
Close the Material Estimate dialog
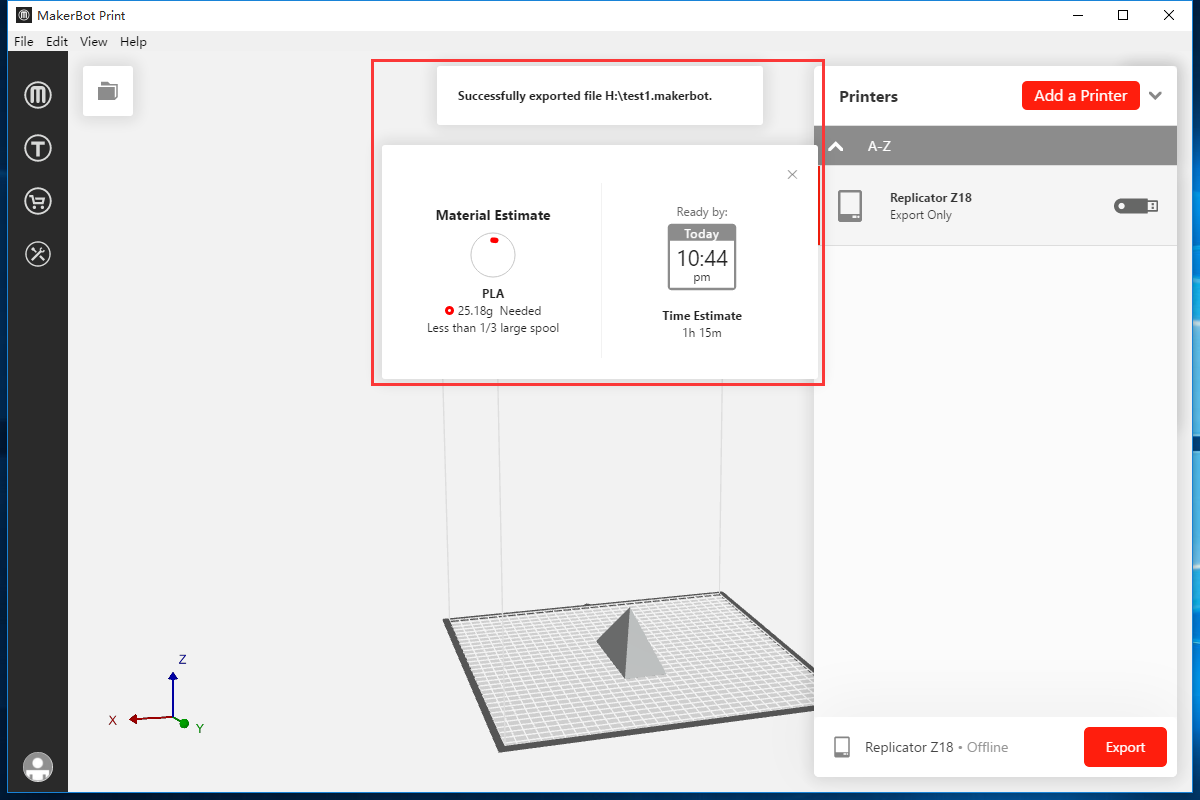pyautogui.click(x=792, y=174)
